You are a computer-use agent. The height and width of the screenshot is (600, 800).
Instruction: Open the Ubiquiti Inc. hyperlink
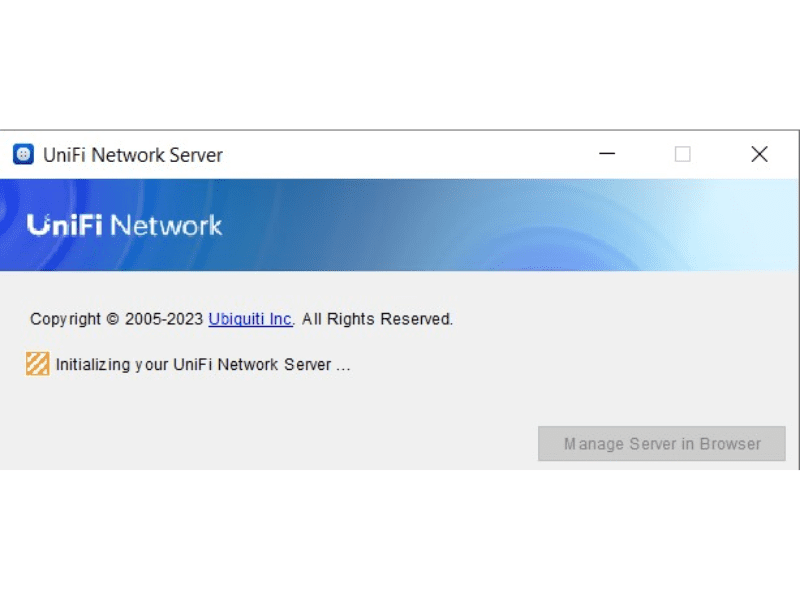(x=250, y=319)
